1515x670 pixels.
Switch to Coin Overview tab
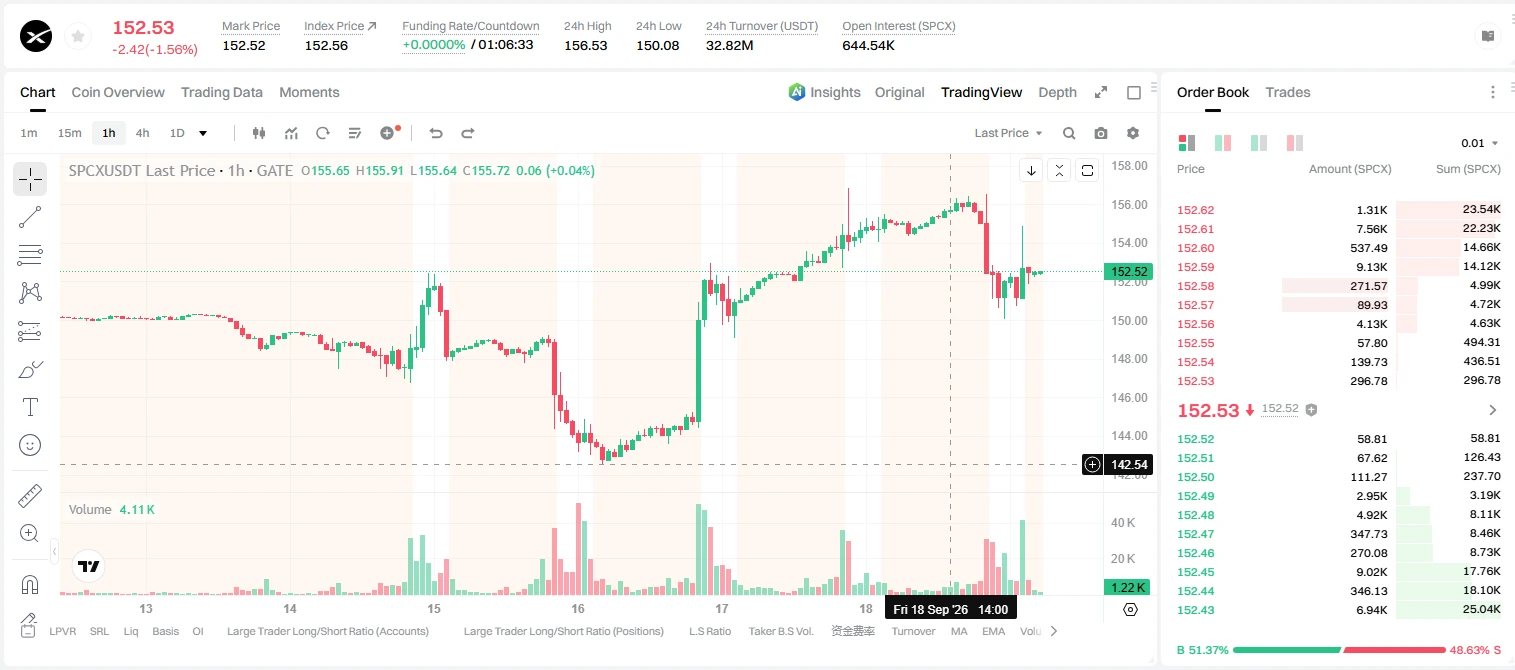click(118, 92)
